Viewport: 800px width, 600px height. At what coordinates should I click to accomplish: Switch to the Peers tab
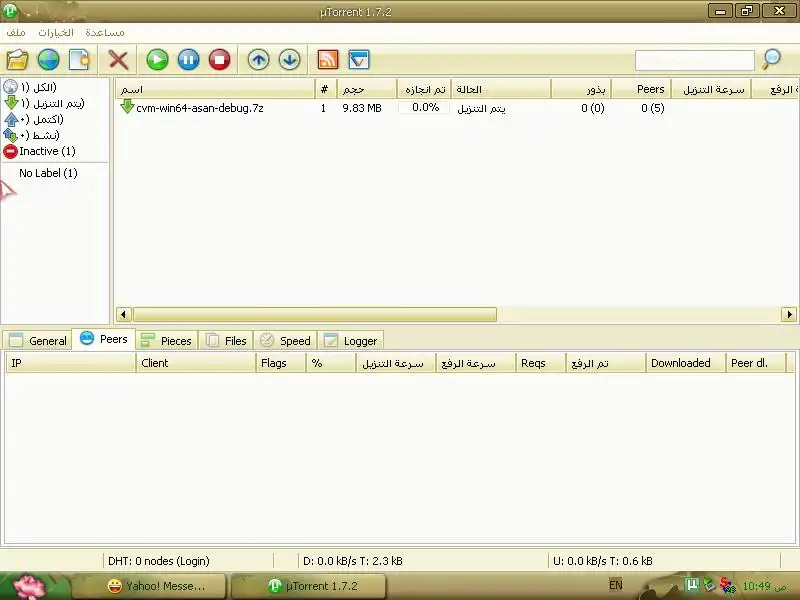coord(104,339)
